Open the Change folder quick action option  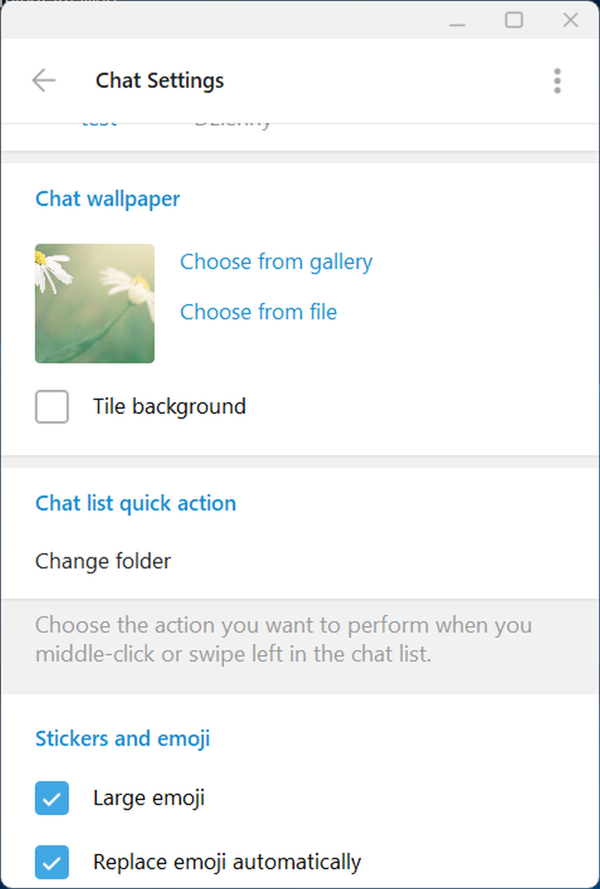(x=103, y=561)
